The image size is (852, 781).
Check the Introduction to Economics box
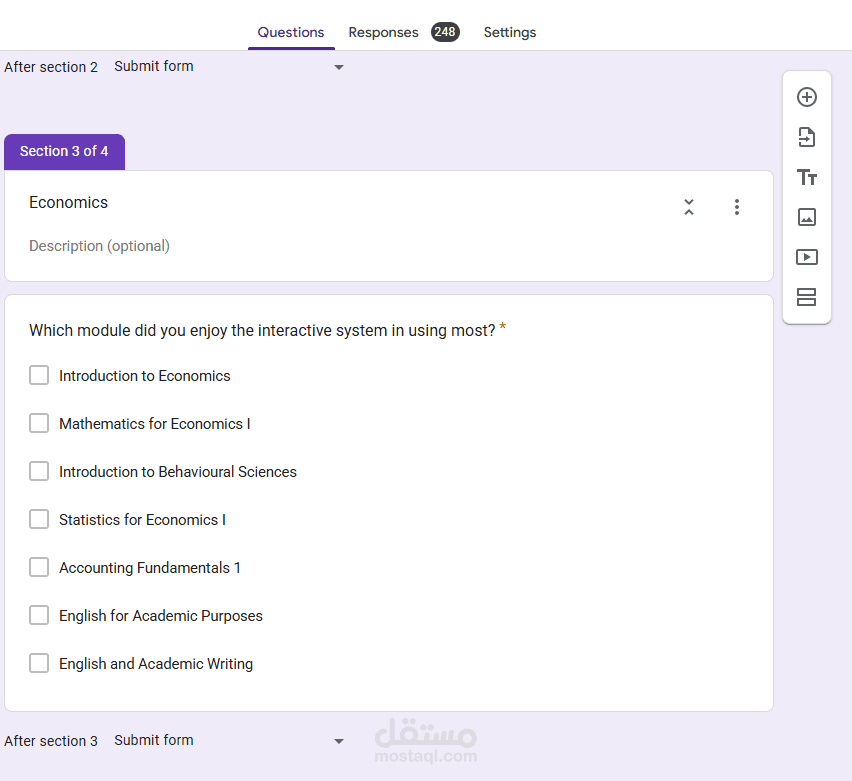pyautogui.click(x=39, y=375)
